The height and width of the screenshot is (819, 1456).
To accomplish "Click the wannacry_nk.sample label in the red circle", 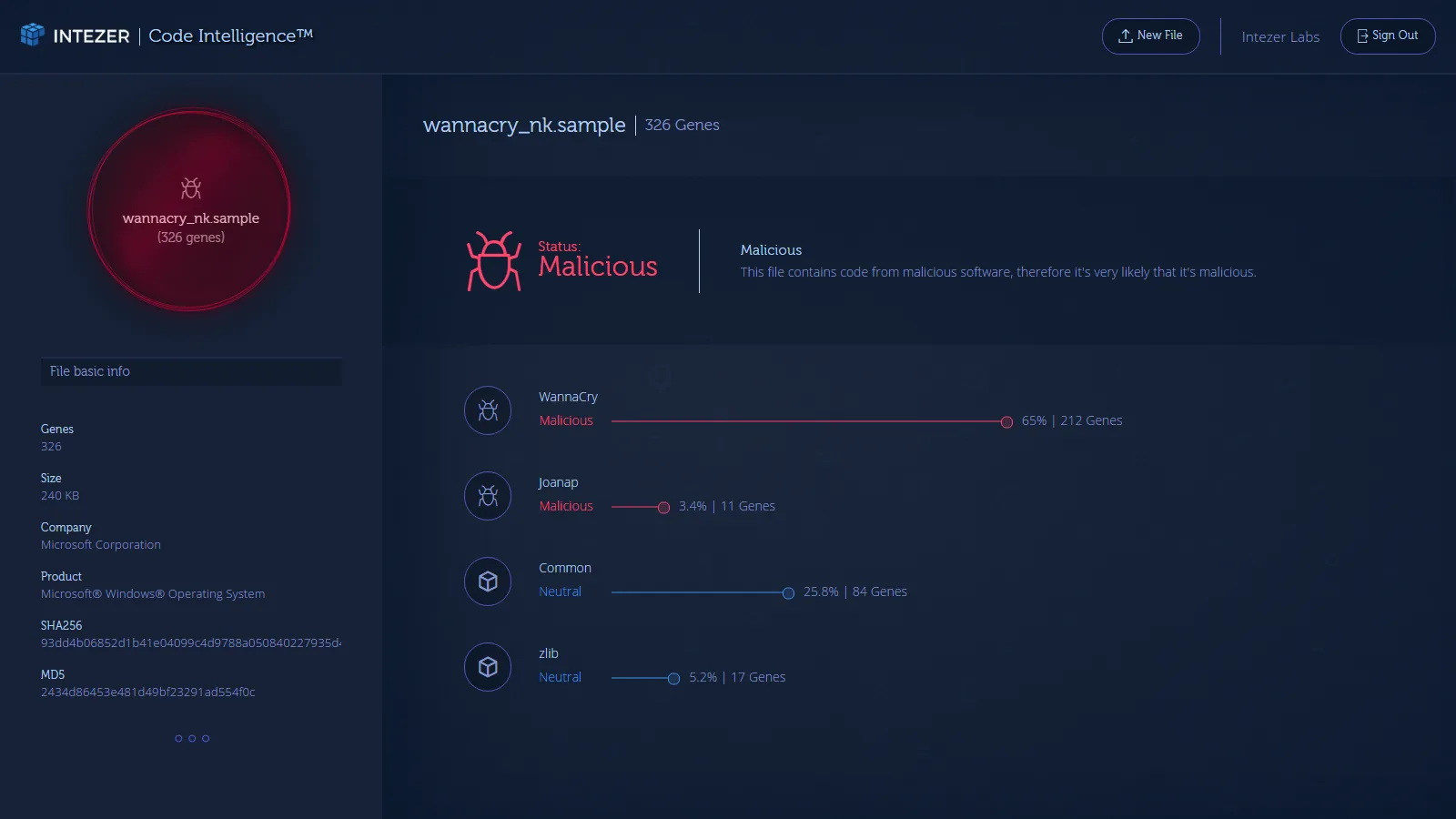I will (191, 218).
